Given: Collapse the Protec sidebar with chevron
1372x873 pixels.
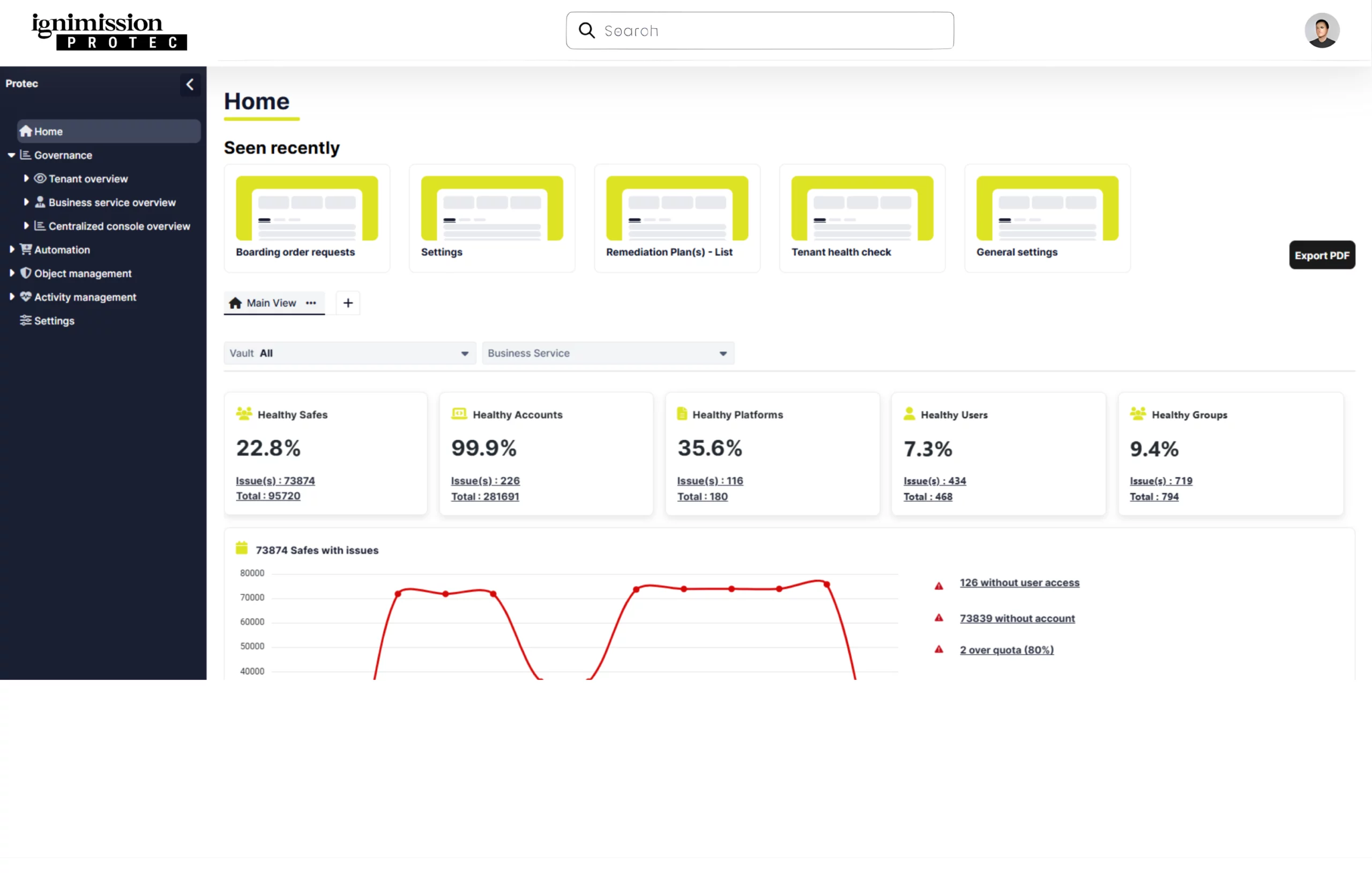Looking at the screenshot, I should (190, 84).
